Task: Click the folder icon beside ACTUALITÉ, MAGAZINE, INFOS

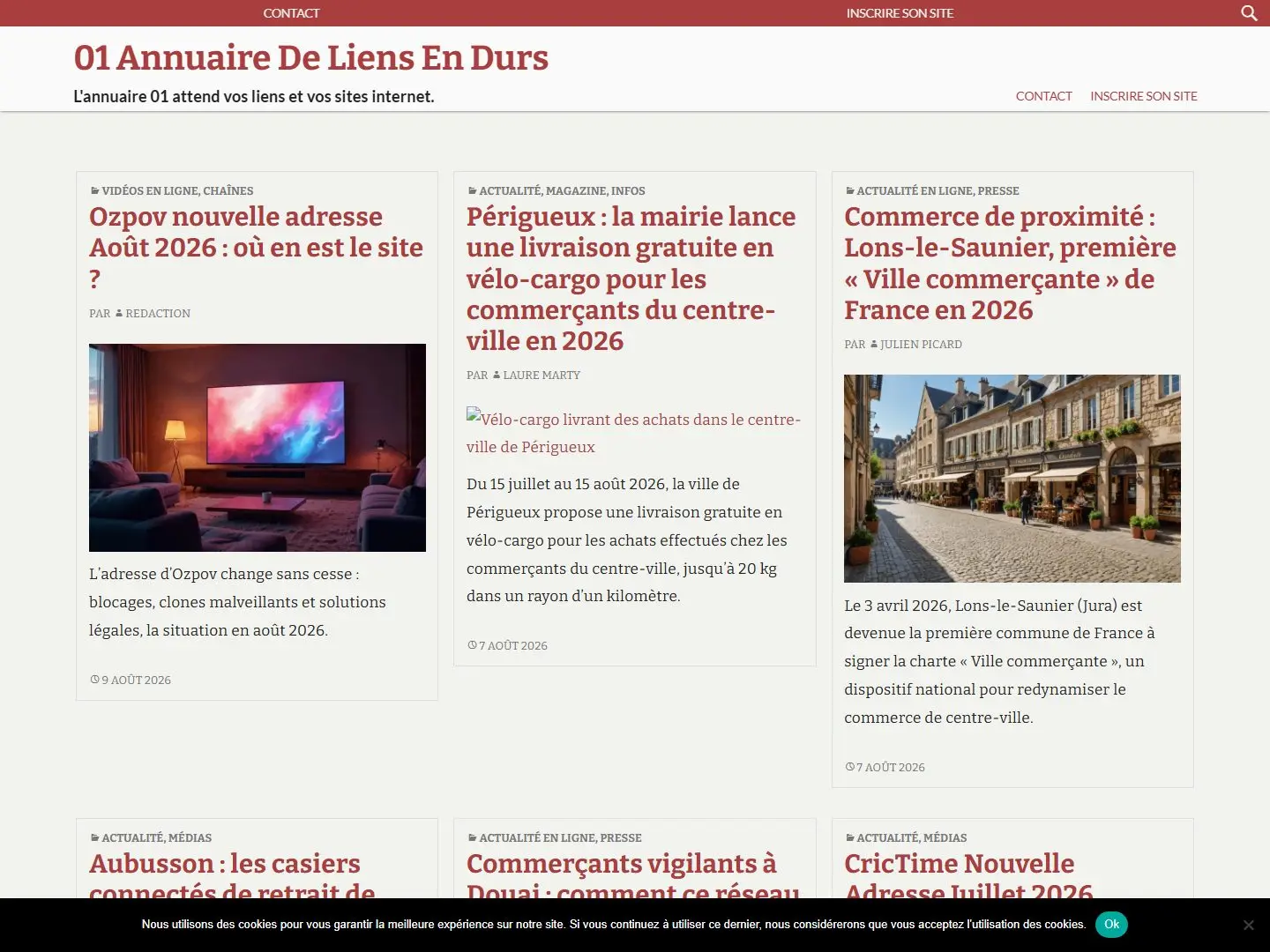Action: (473, 190)
